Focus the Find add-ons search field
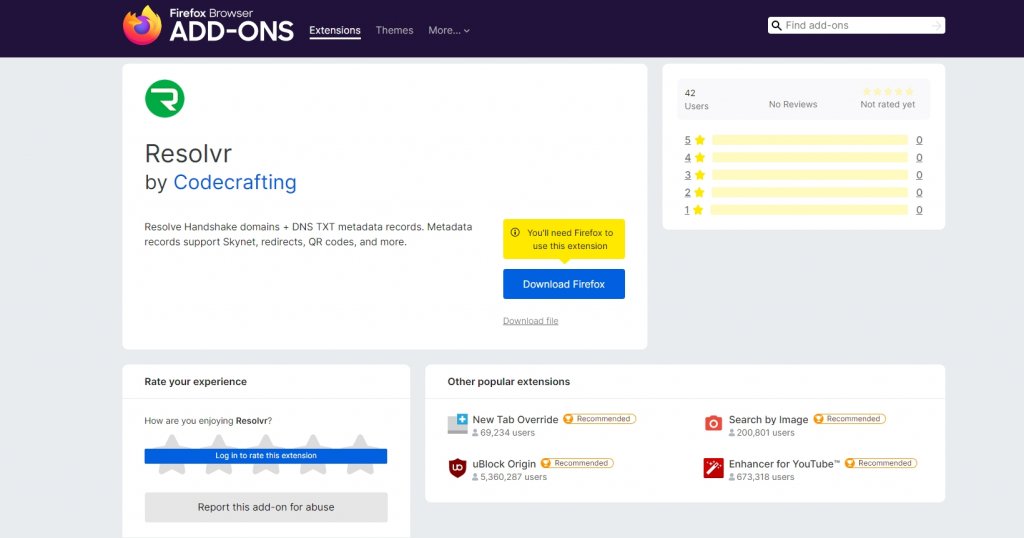This screenshot has height=538, width=1024. tap(856, 25)
